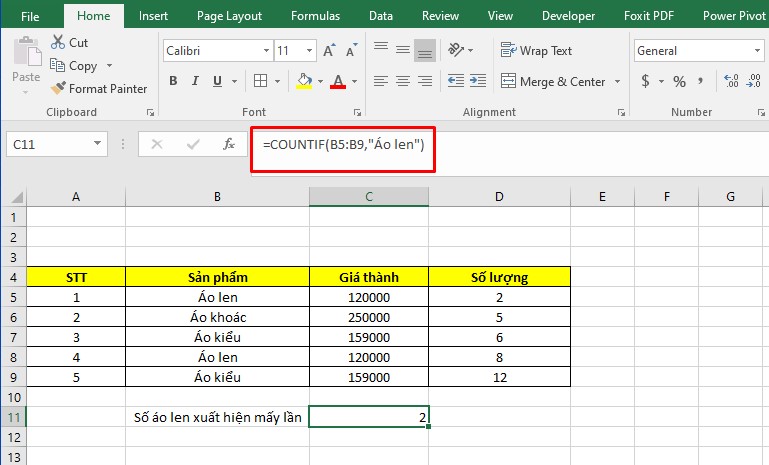
Task: Select row 11 header
Action: [13, 417]
